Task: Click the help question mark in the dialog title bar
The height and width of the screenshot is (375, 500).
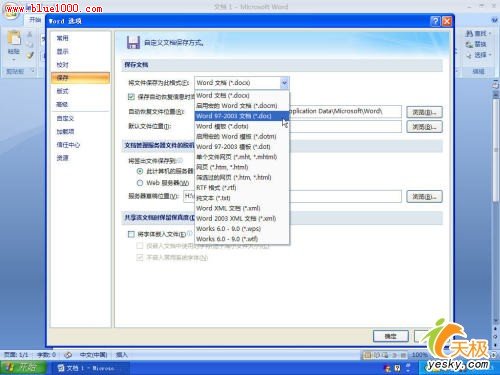Action: (435, 21)
